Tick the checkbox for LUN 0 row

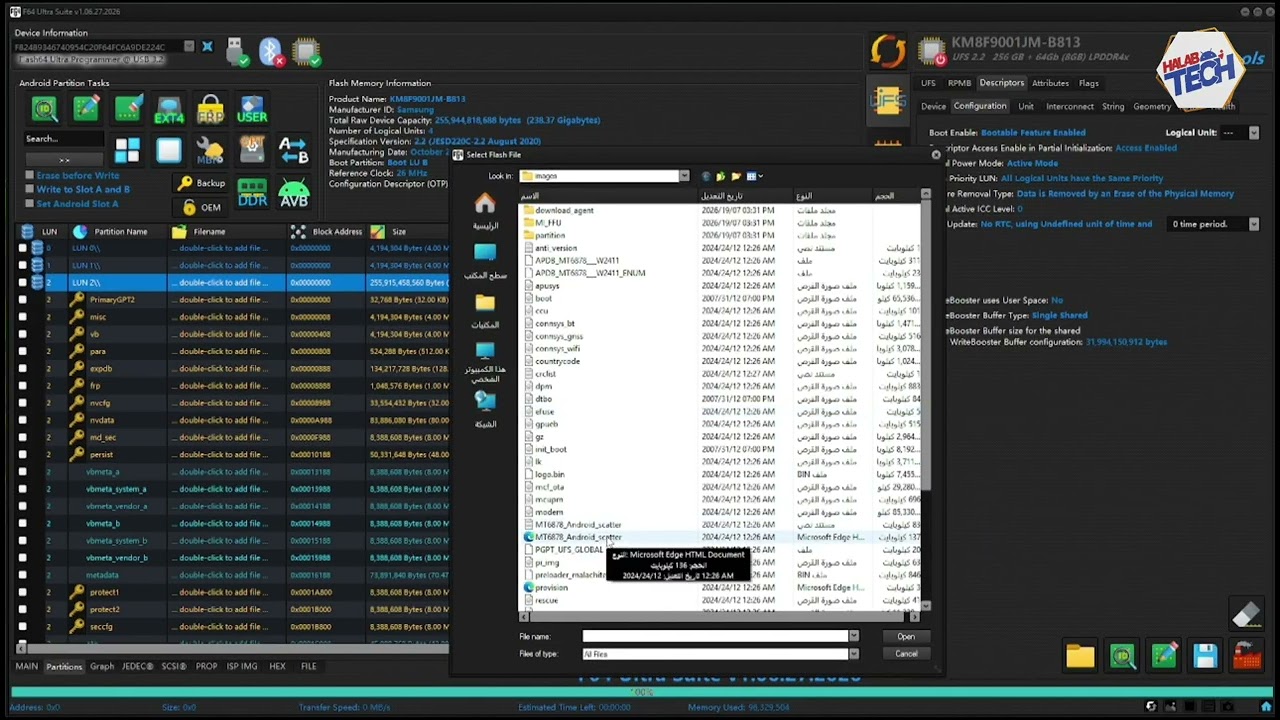(x=23, y=248)
